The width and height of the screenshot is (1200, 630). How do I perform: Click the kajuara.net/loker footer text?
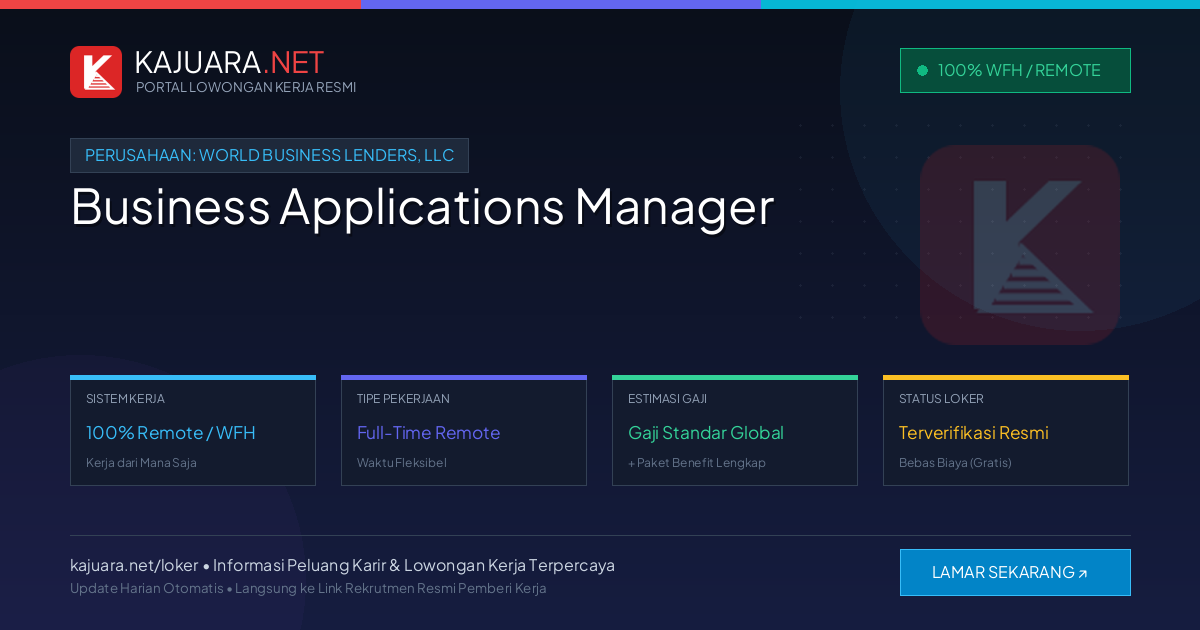(x=134, y=565)
